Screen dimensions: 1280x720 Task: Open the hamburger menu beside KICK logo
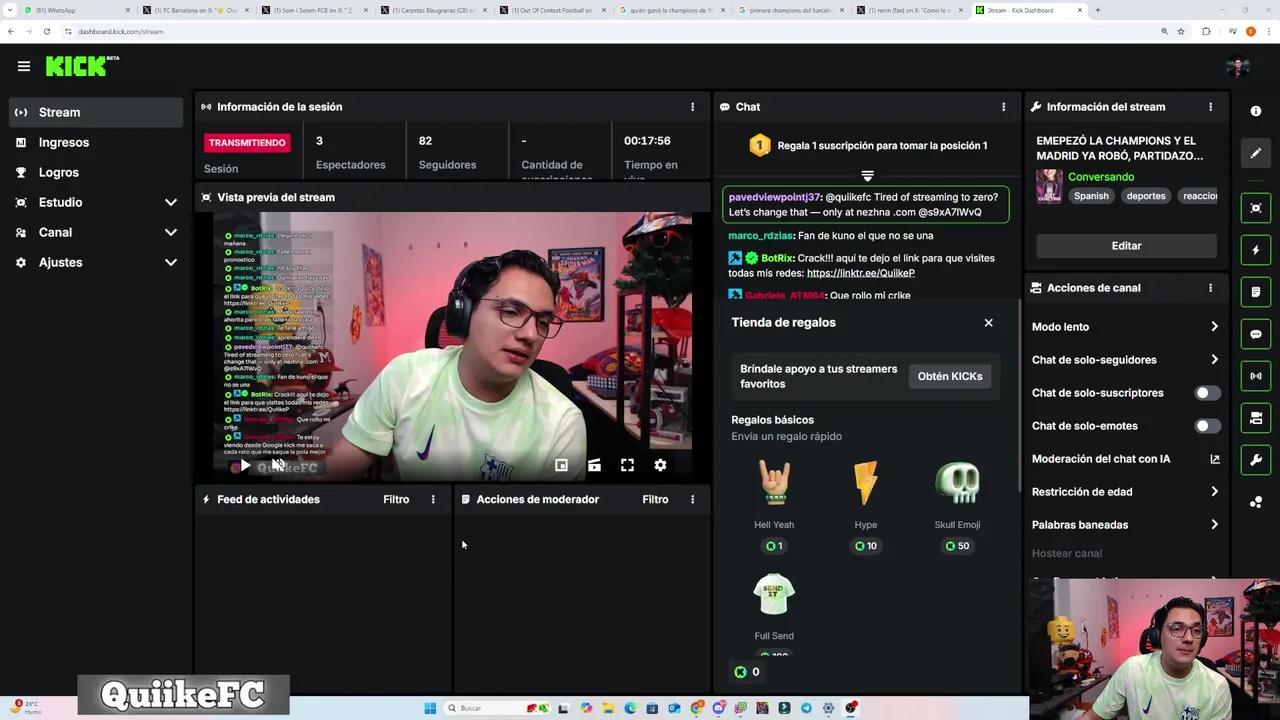point(24,66)
